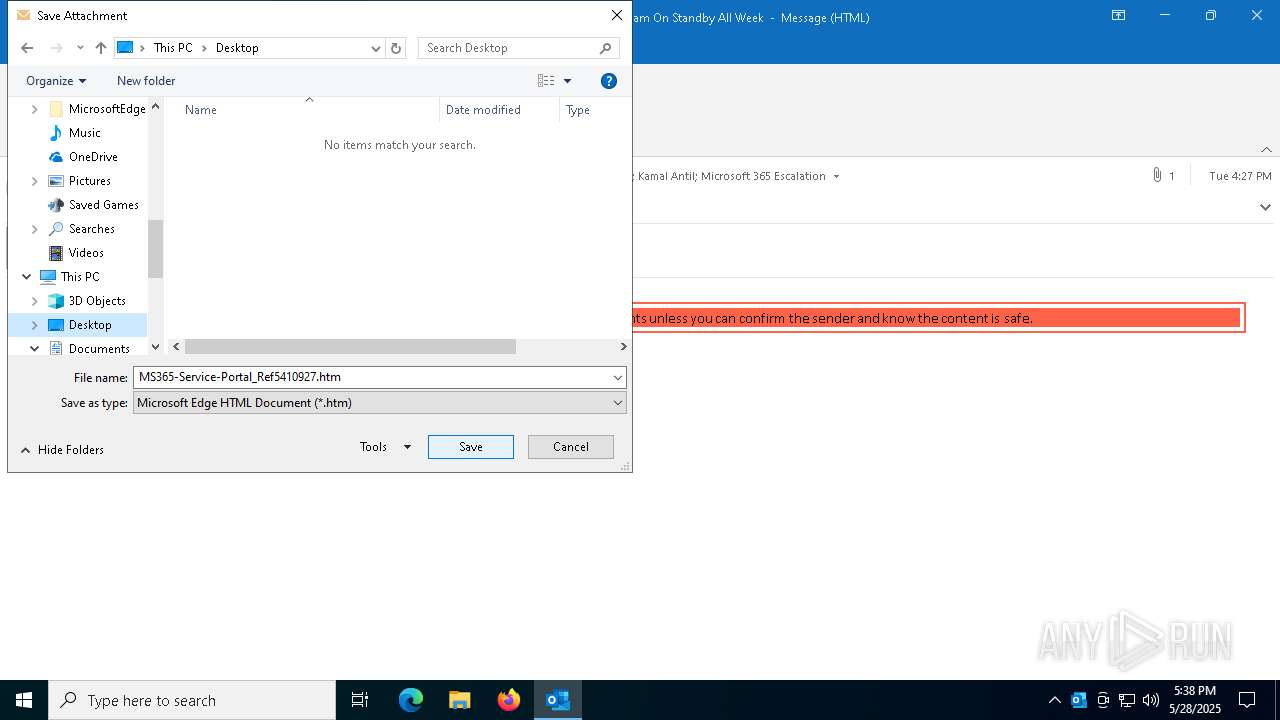Click the Cancel button
Screen dimensions: 1280x720
pyautogui.click(x=571, y=447)
